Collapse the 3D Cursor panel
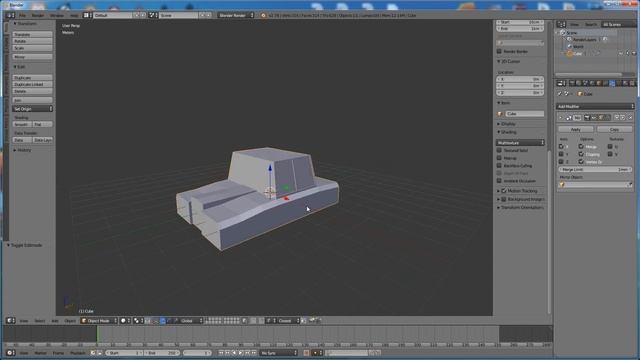 509,62
